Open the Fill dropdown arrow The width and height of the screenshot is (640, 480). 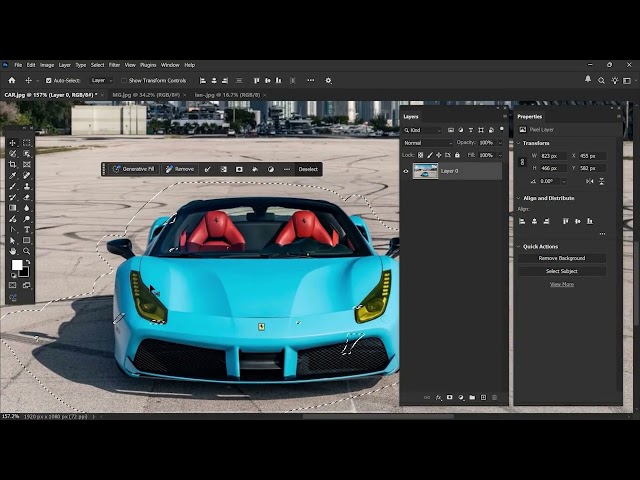500,155
